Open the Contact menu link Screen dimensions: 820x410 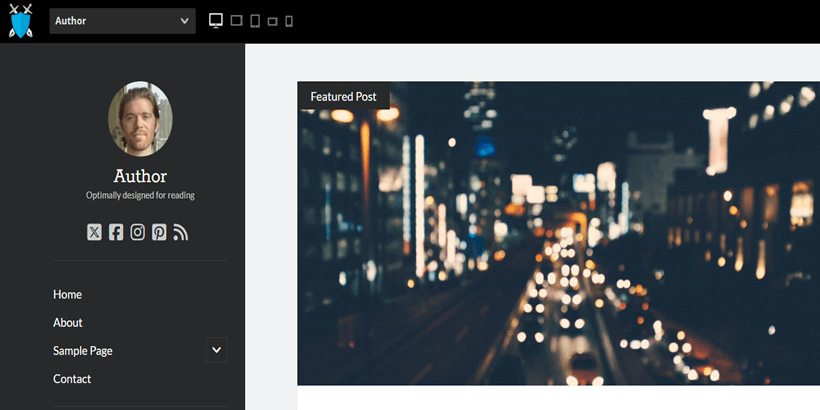(x=72, y=379)
